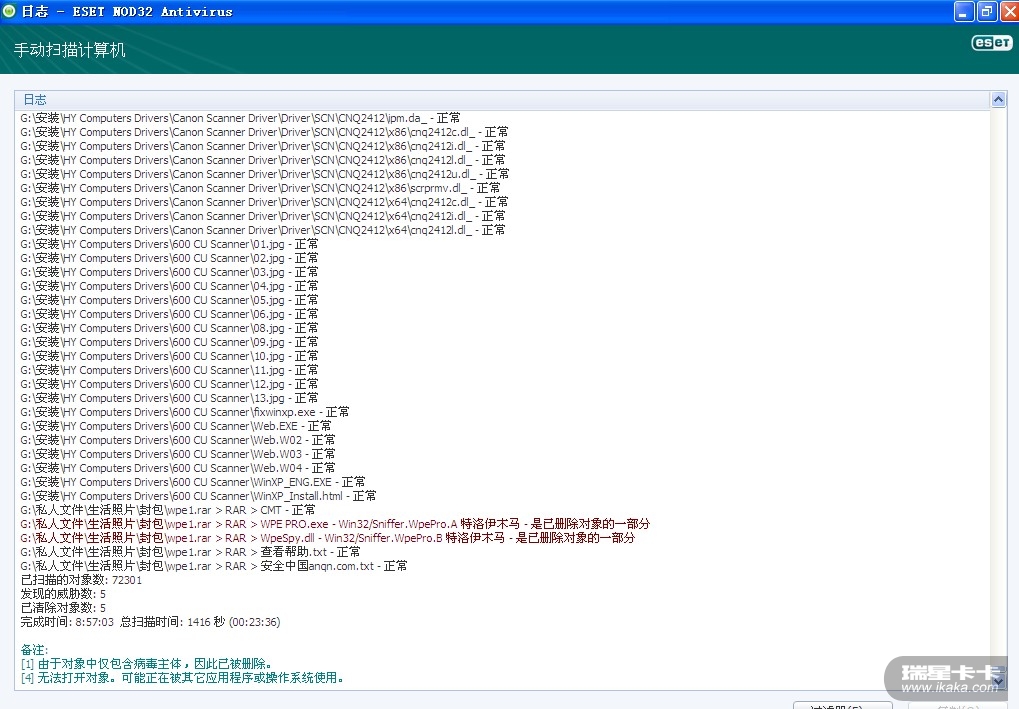The width and height of the screenshot is (1019, 709).
Task: Click the scroll-up arrow of the log list
Action: (x=998, y=99)
